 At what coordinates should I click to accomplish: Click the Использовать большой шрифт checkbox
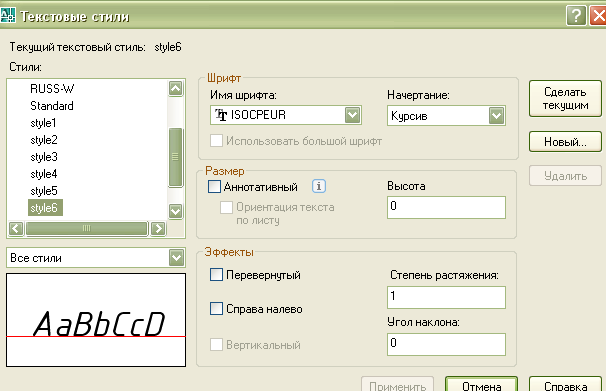(216, 141)
